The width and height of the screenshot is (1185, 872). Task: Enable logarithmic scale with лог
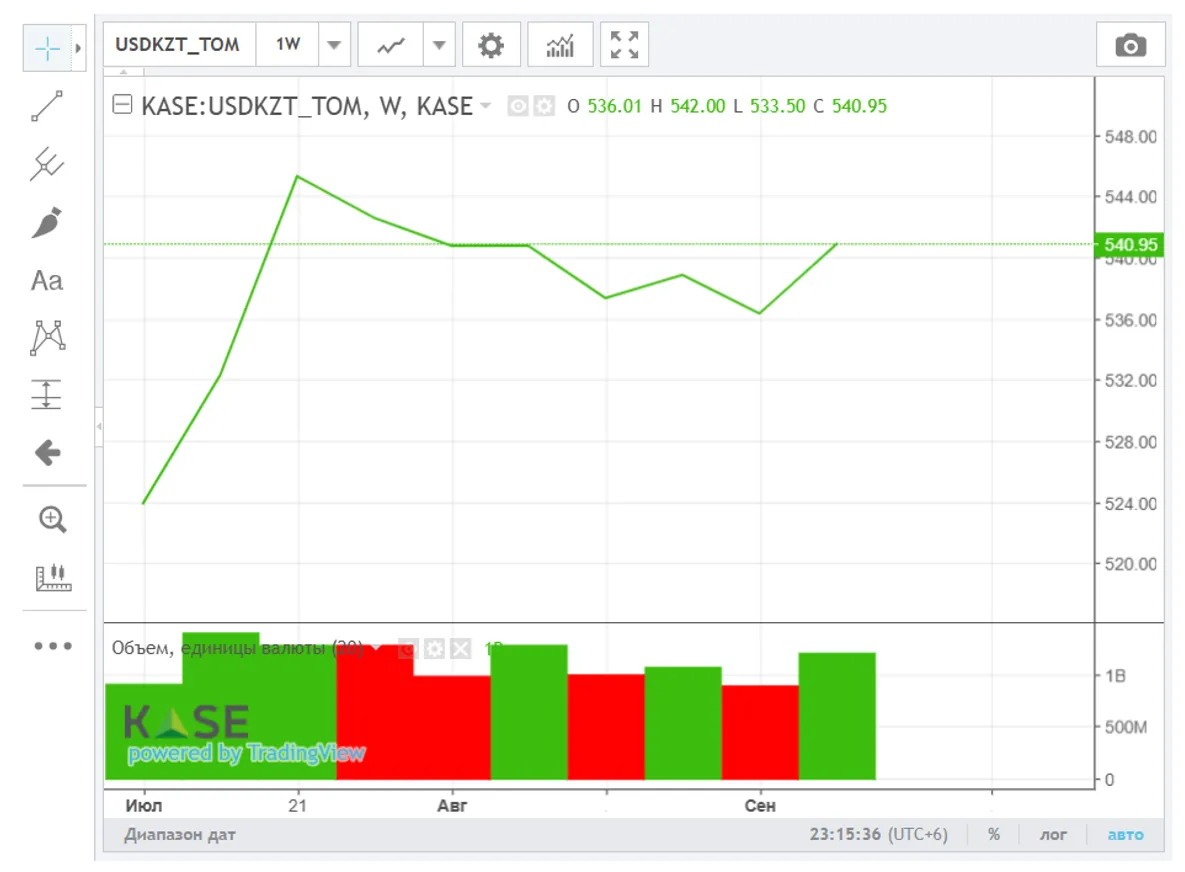pyautogui.click(x=1053, y=835)
